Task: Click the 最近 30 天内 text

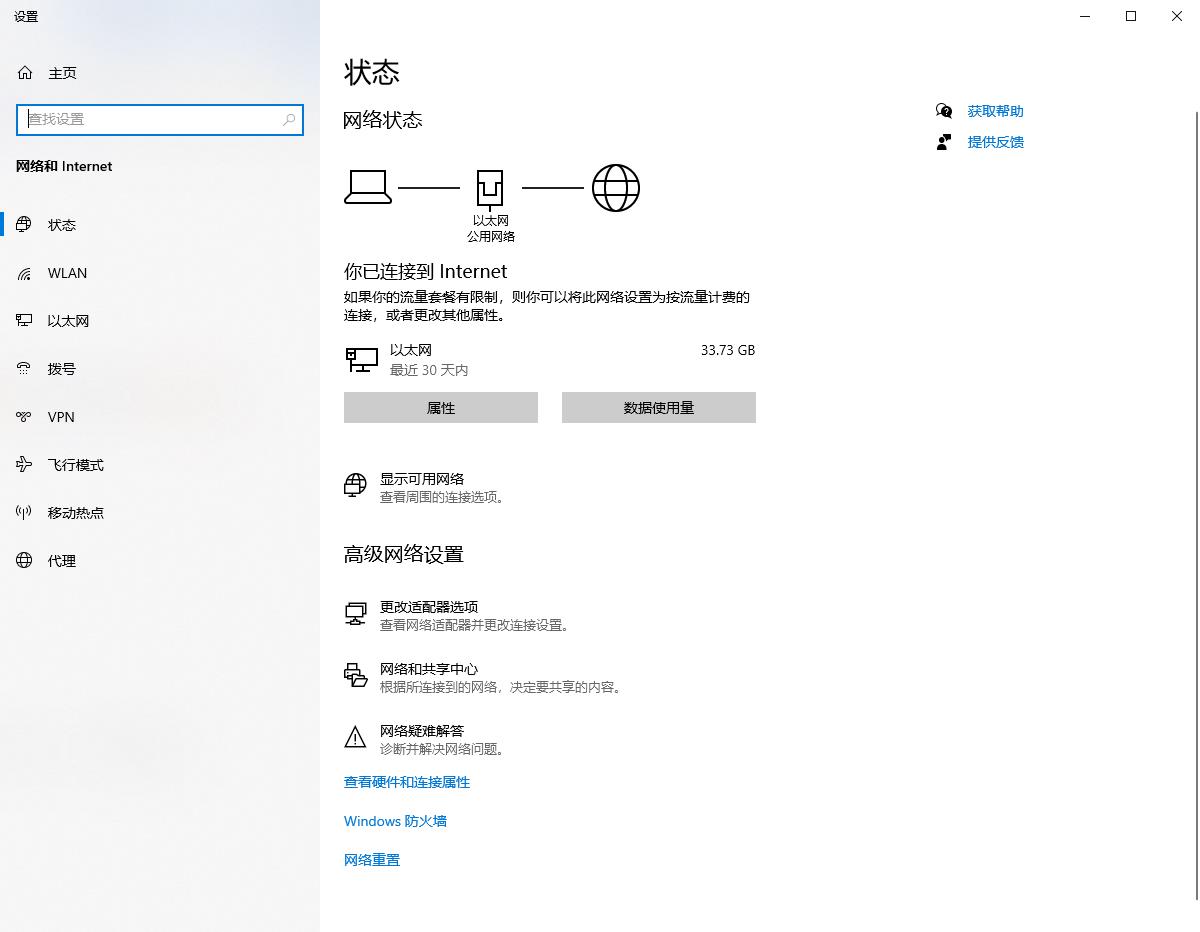Action: pyautogui.click(x=429, y=370)
